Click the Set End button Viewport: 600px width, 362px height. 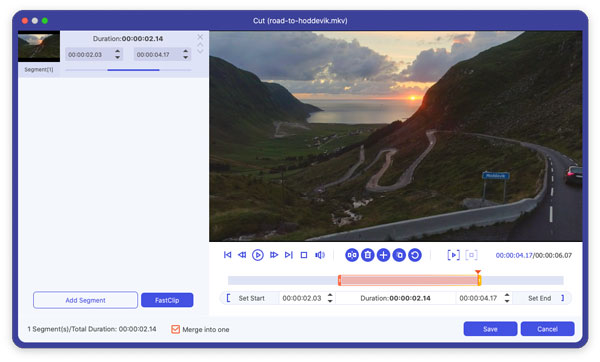point(540,298)
